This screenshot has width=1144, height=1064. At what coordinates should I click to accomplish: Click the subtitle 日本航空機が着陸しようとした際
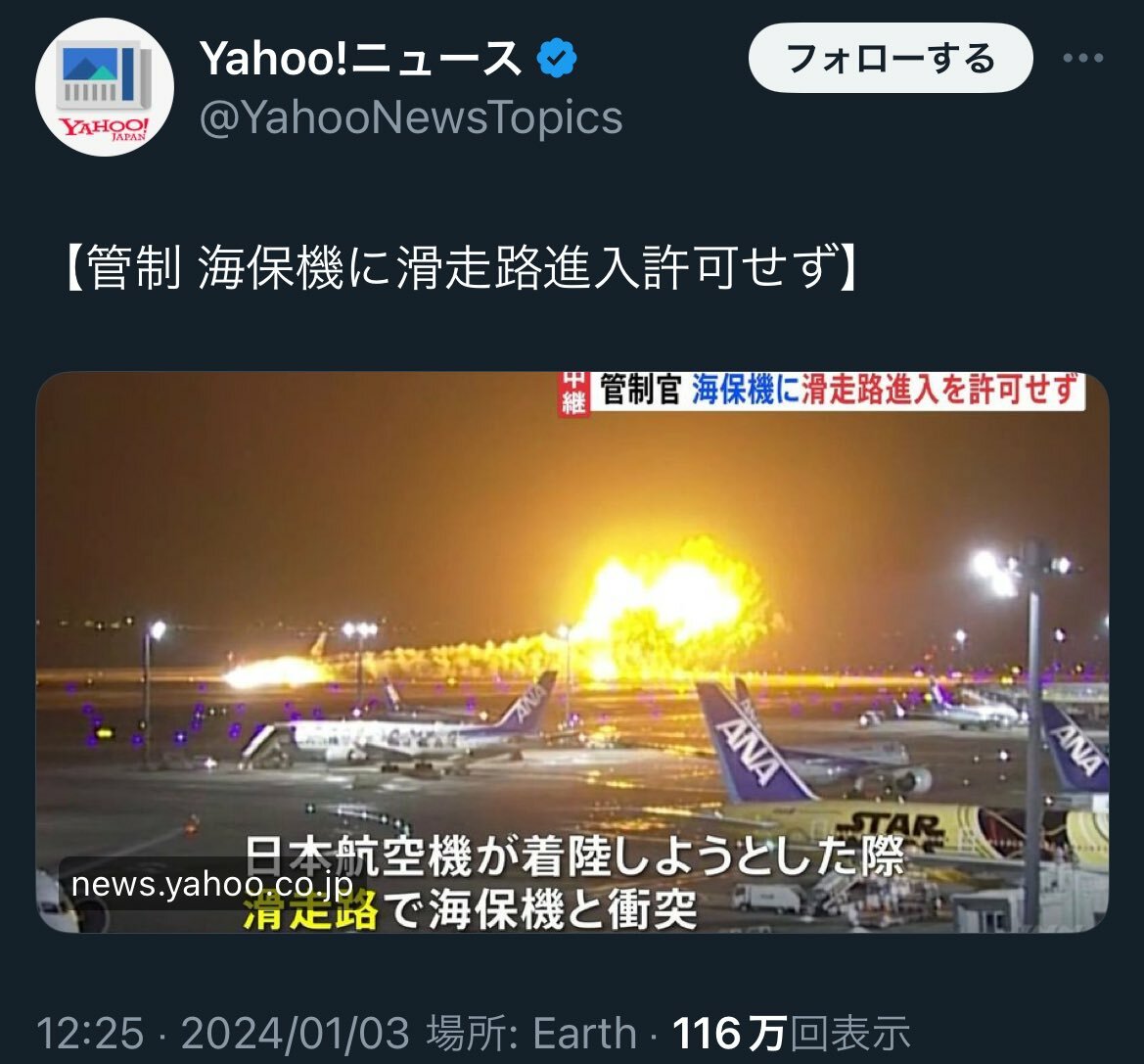coord(574,856)
